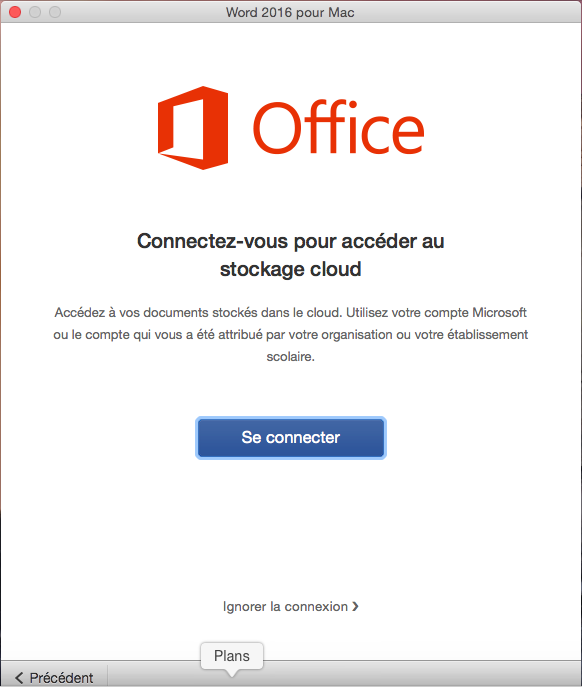Image resolution: width=582 pixels, height=687 pixels.
Task: Click the divider right of Précédent
Action: tap(107, 676)
